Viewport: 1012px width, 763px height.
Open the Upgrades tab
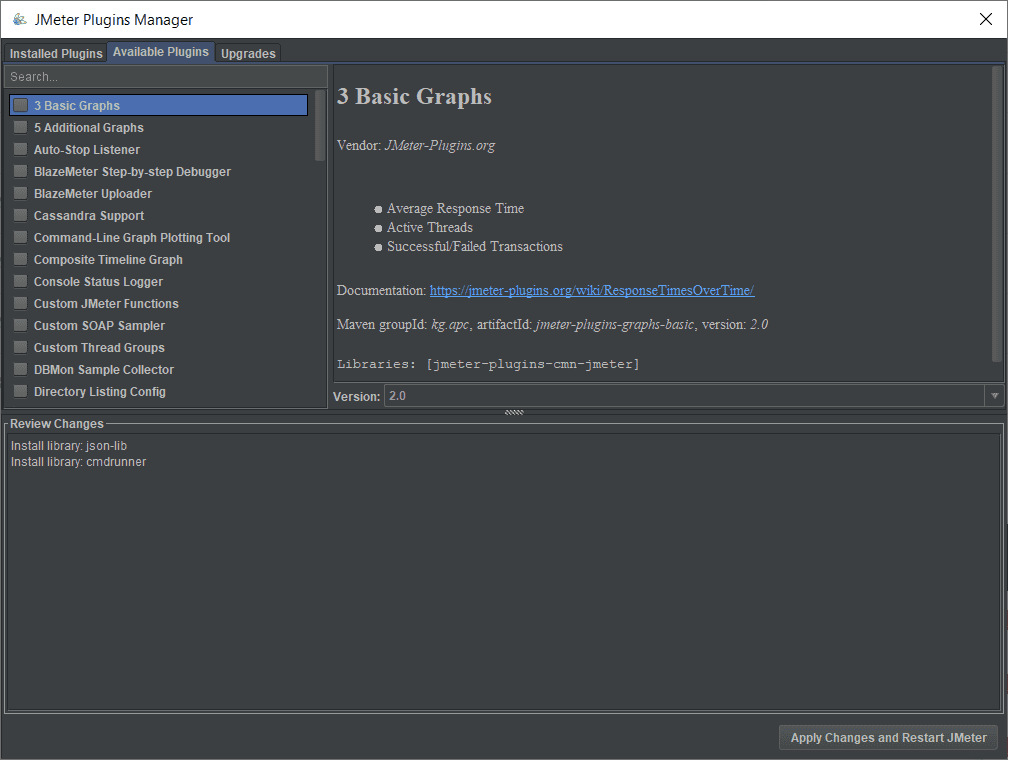pyautogui.click(x=248, y=53)
